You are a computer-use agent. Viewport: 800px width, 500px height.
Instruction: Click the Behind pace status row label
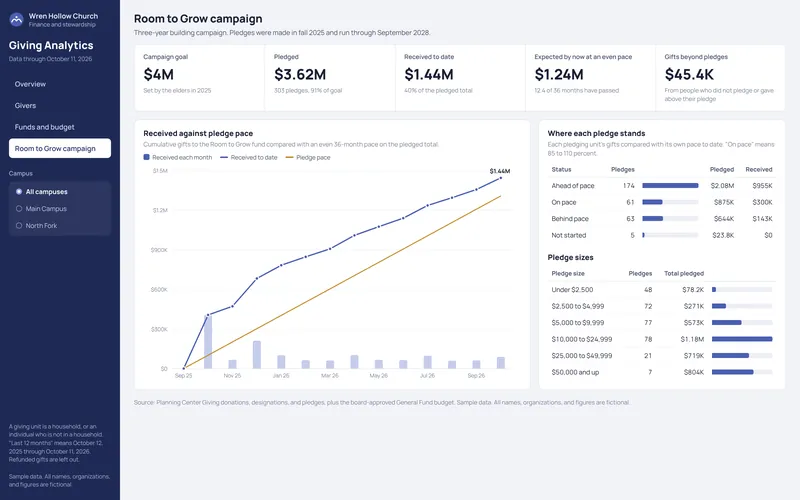[570, 219]
